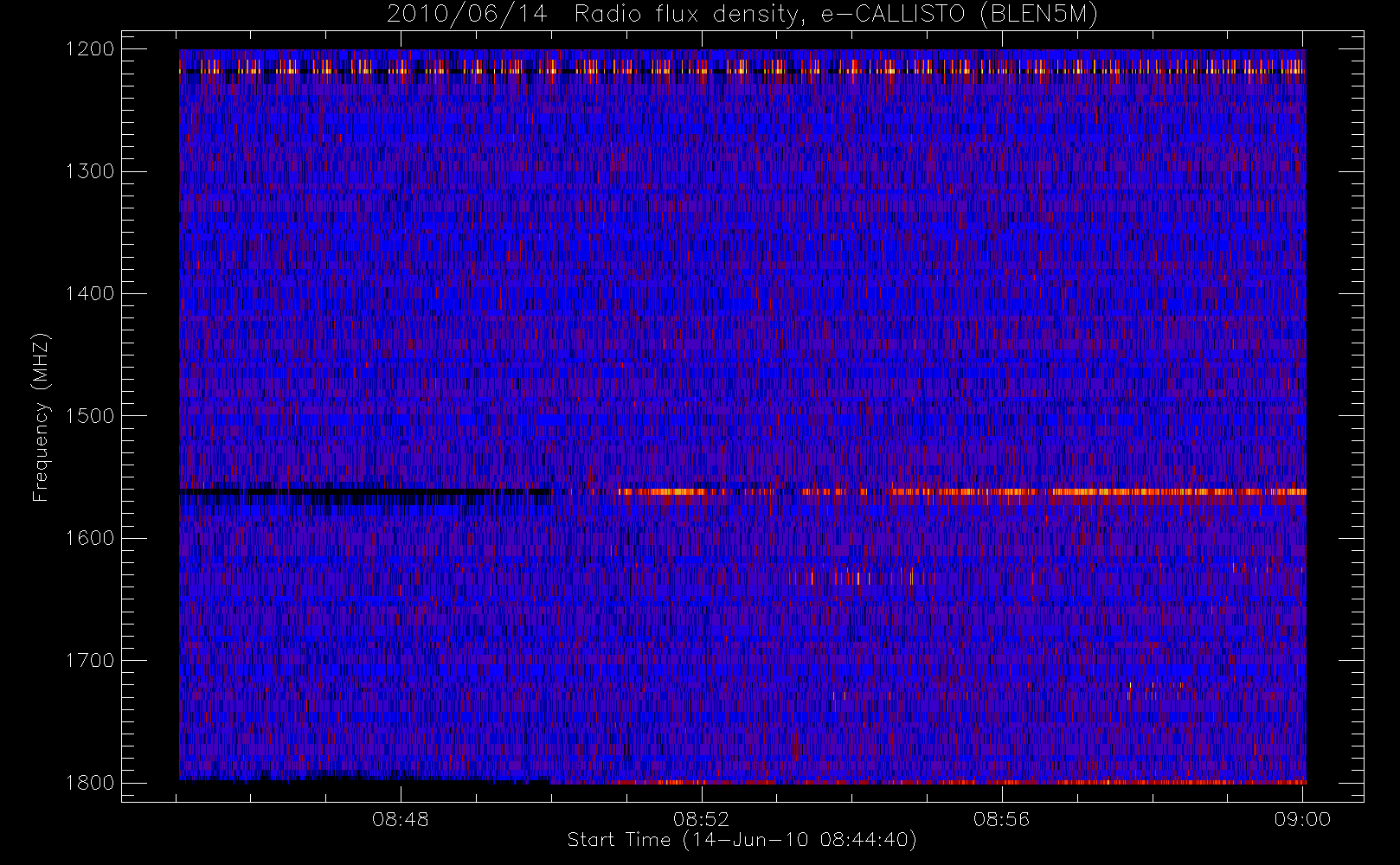Viewport: 1400px width, 865px height.
Task: Select the 1300 frequency tick label
Action: click(x=90, y=171)
